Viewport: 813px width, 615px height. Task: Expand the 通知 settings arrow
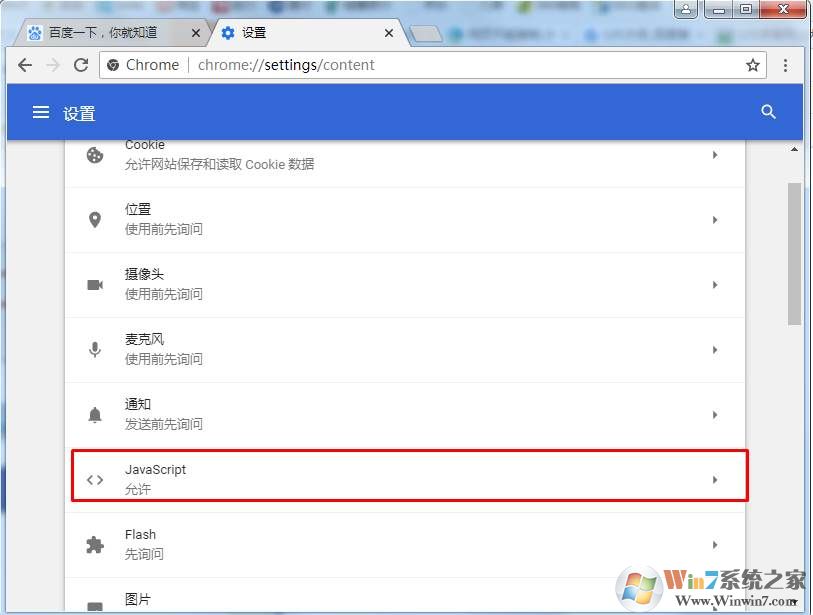pos(714,415)
